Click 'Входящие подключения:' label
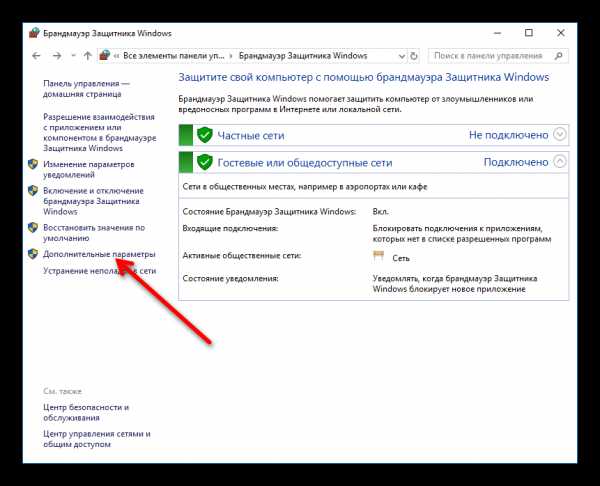The height and width of the screenshot is (486, 600). coord(230,228)
